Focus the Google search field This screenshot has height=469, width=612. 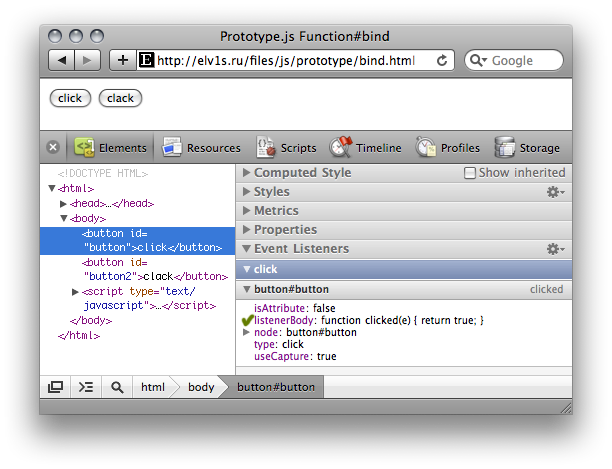pos(514,60)
